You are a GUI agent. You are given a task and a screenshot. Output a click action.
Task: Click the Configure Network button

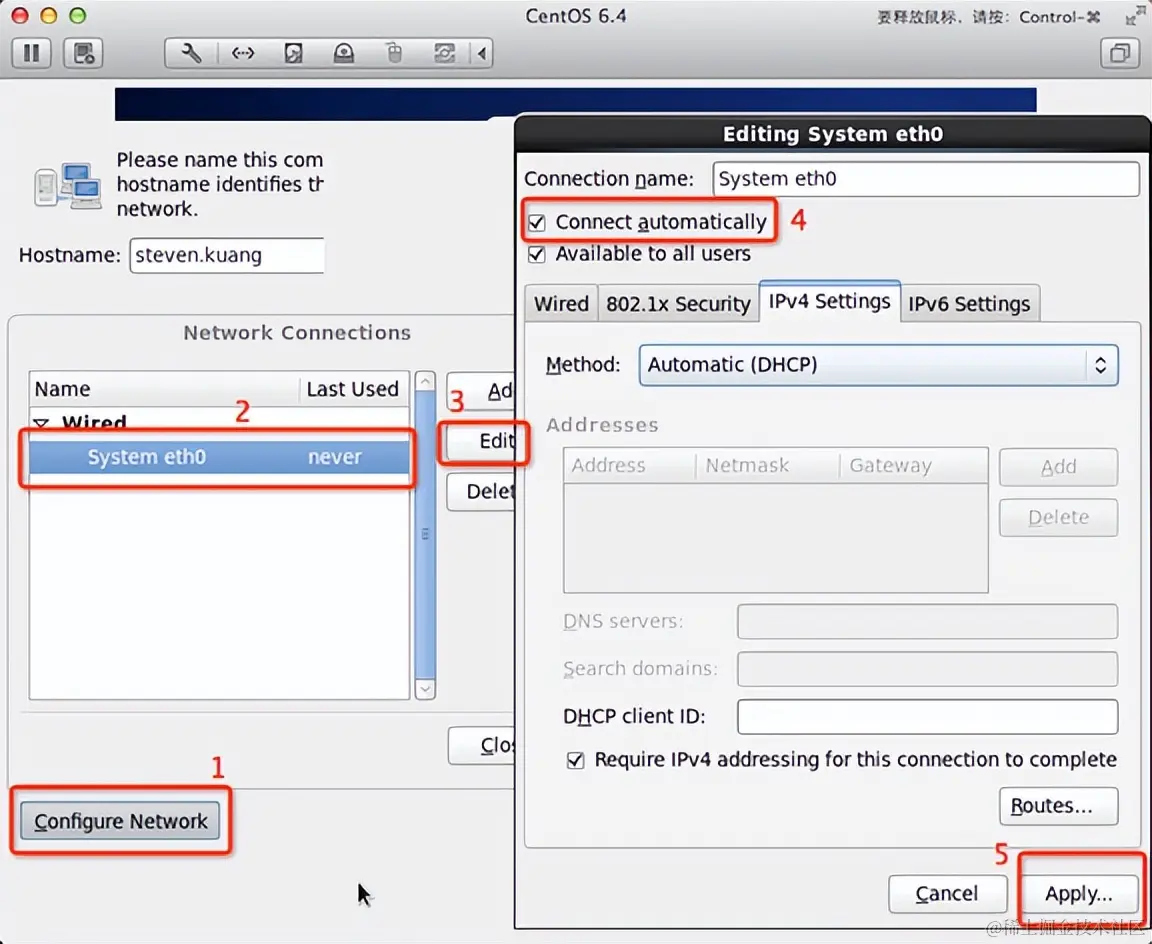(120, 821)
